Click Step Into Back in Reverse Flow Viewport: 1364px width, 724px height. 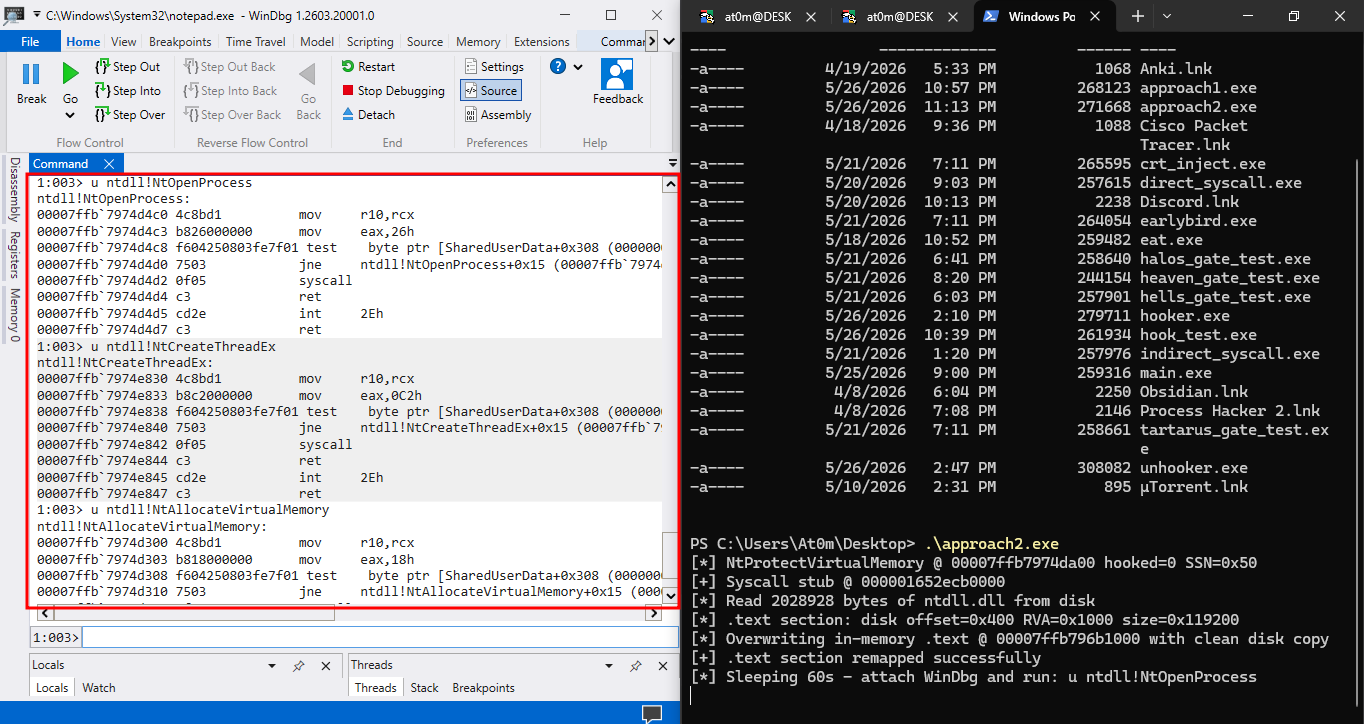click(x=231, y=91)
